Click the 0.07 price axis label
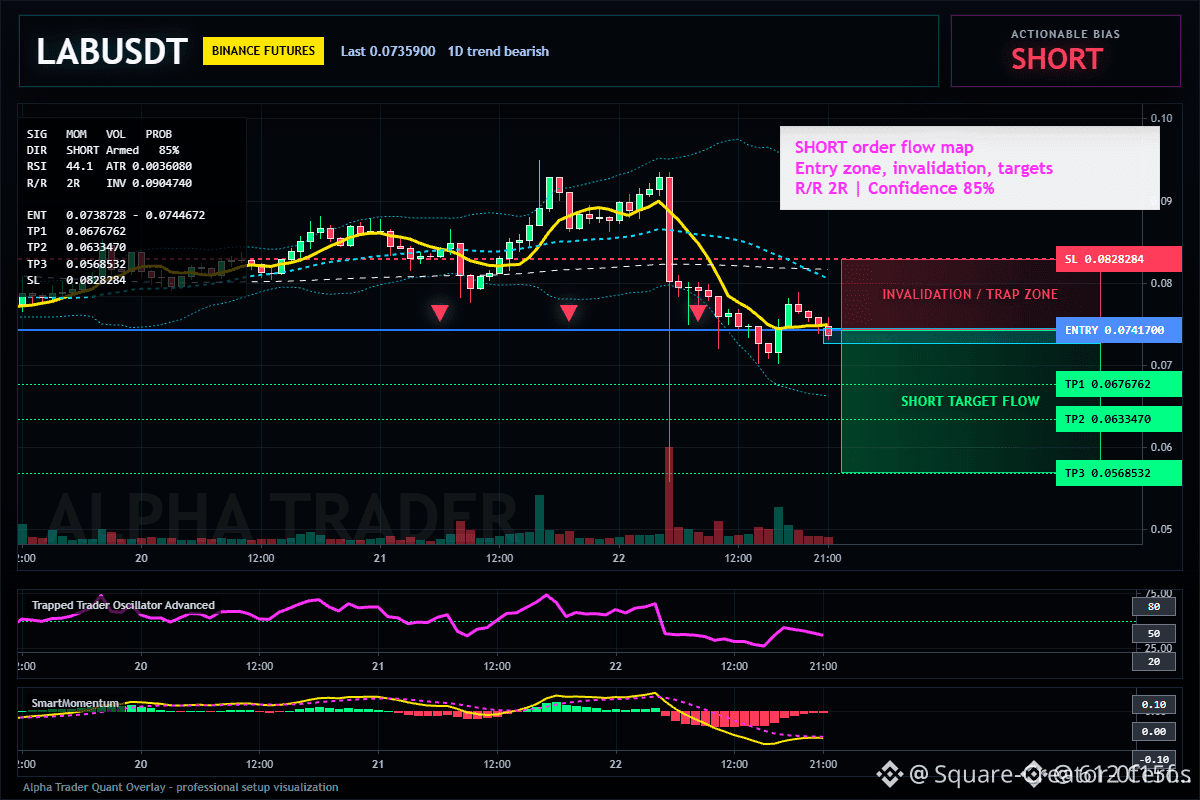This screenshot has width=1200, height=800. tap(1160, 365)
